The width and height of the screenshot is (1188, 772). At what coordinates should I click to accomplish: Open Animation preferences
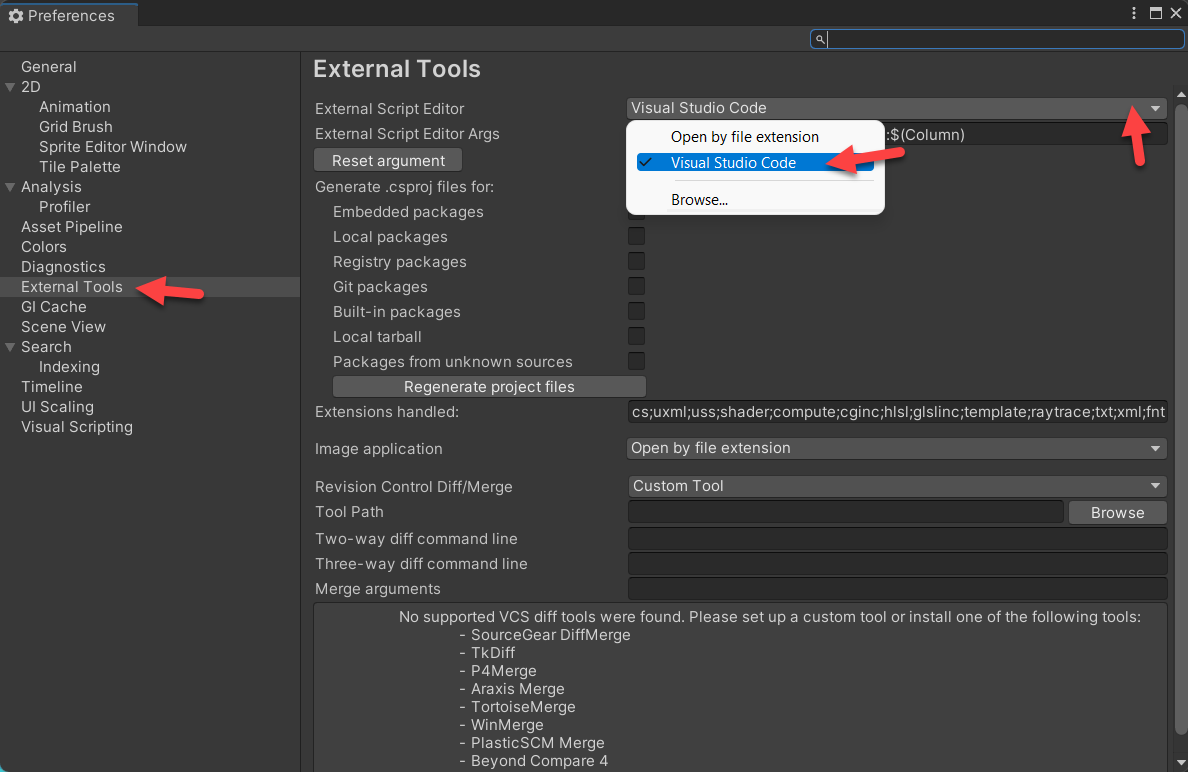click(x=75, y=107)
